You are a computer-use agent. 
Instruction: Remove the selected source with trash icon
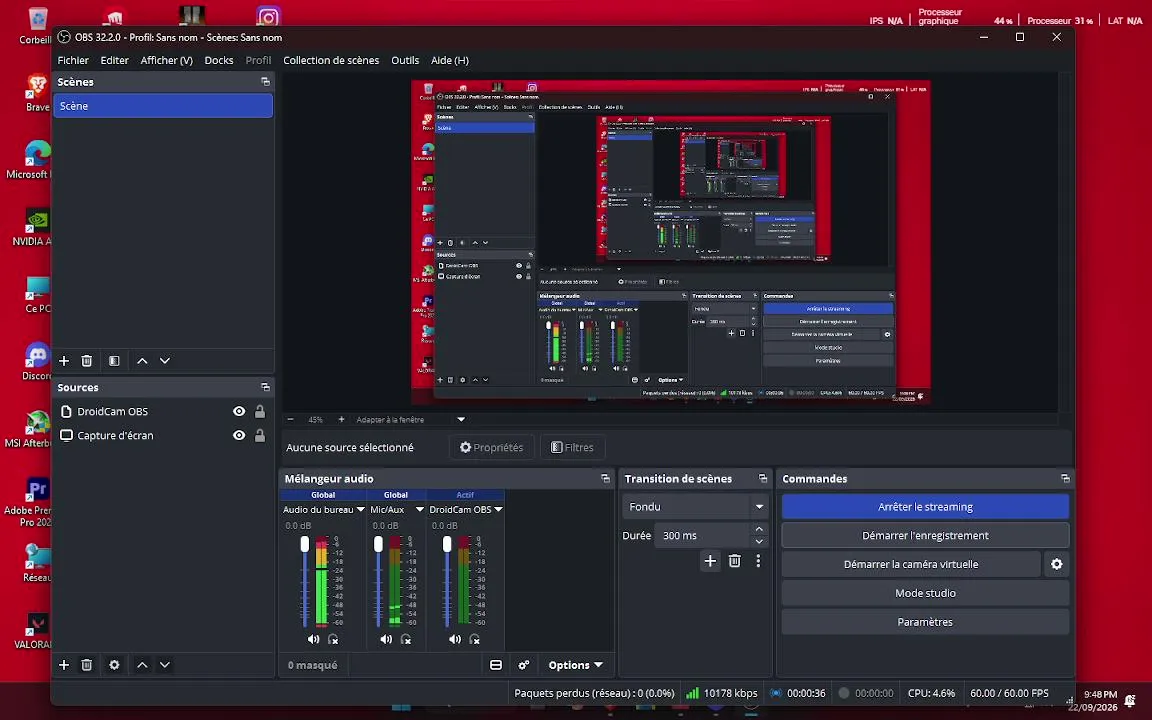pos(87,665)
